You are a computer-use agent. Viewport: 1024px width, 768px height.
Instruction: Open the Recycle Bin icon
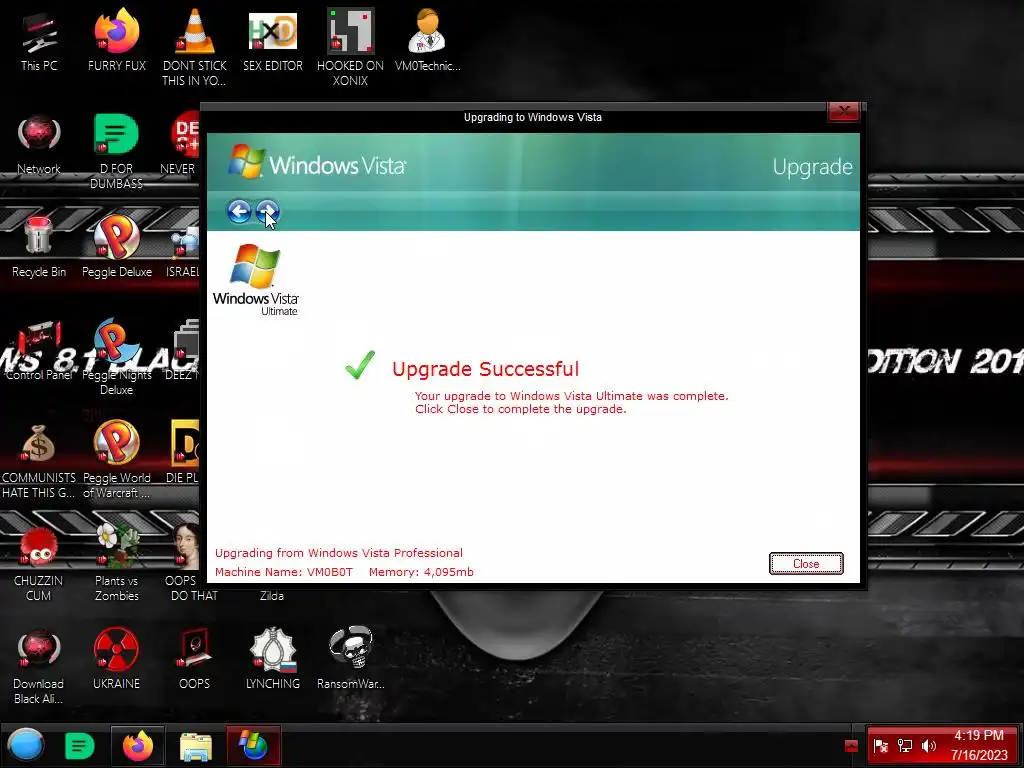39,248
